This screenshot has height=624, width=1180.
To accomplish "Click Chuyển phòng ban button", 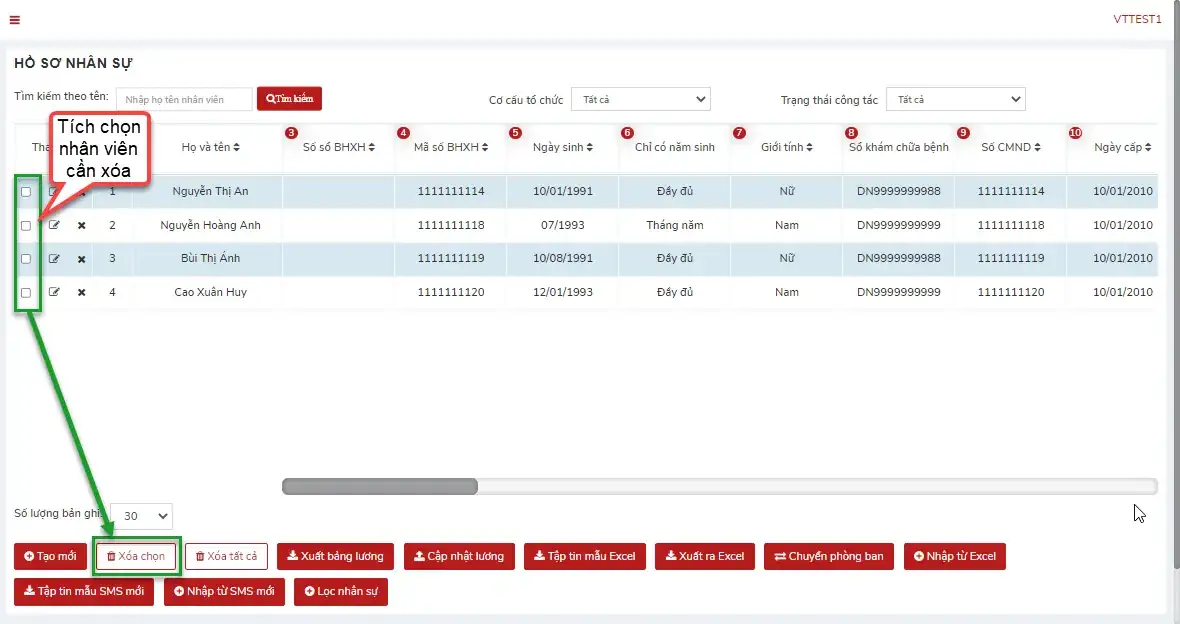I will (x=829, y=556).
